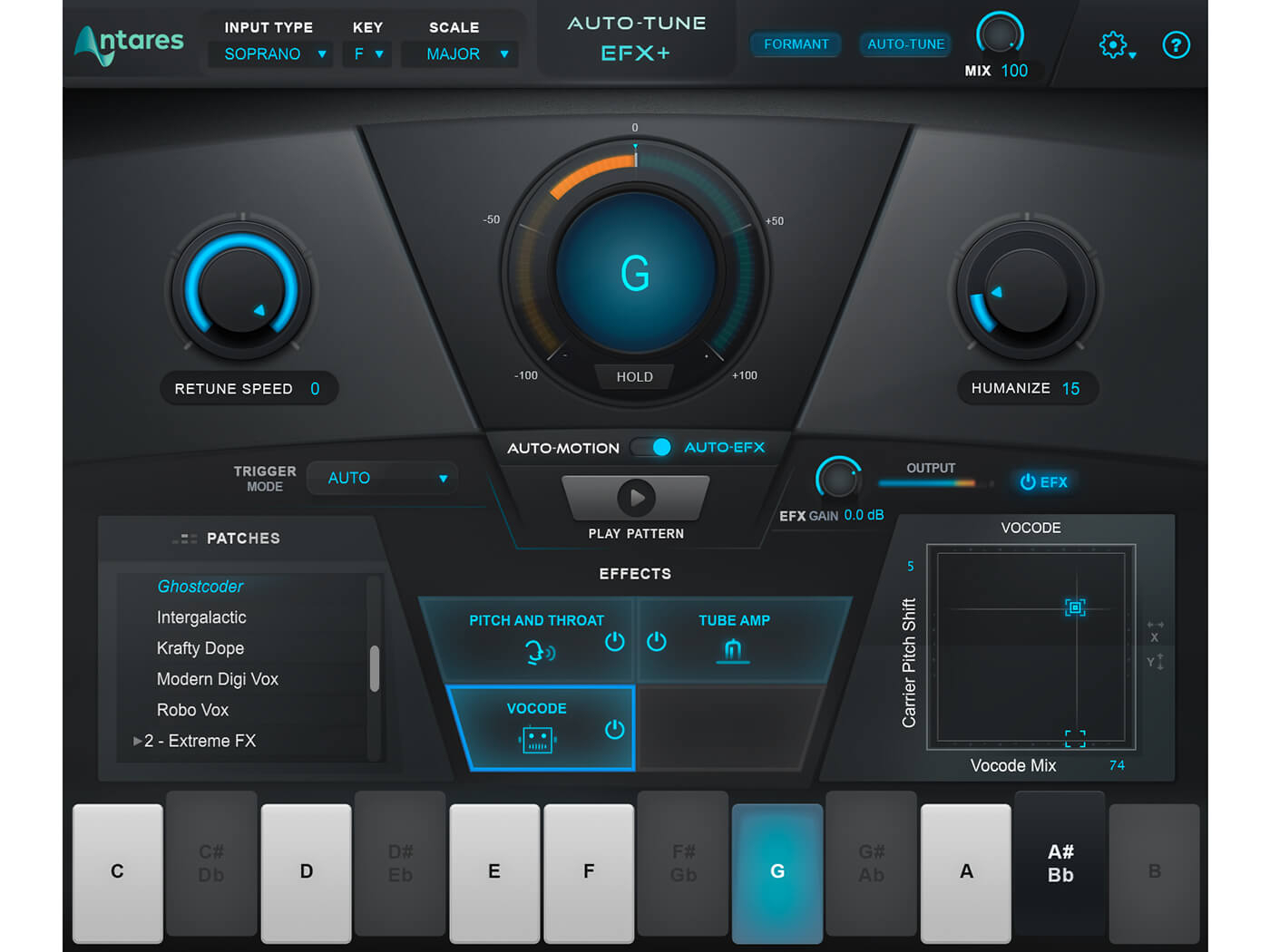Click the Tube Amp tube icon
Screen dimensions: 1270x952
(x=733, y=650)
